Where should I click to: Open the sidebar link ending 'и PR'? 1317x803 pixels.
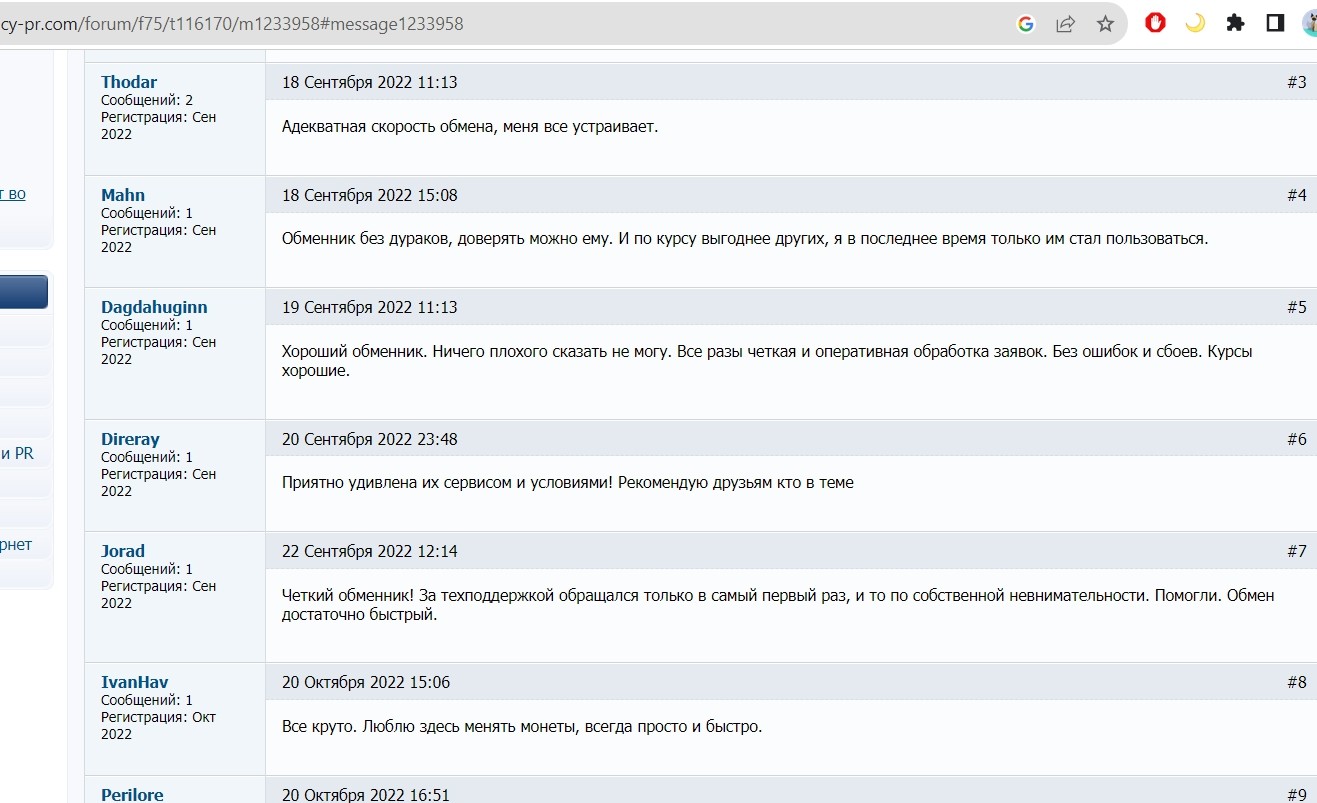(17, 454)
